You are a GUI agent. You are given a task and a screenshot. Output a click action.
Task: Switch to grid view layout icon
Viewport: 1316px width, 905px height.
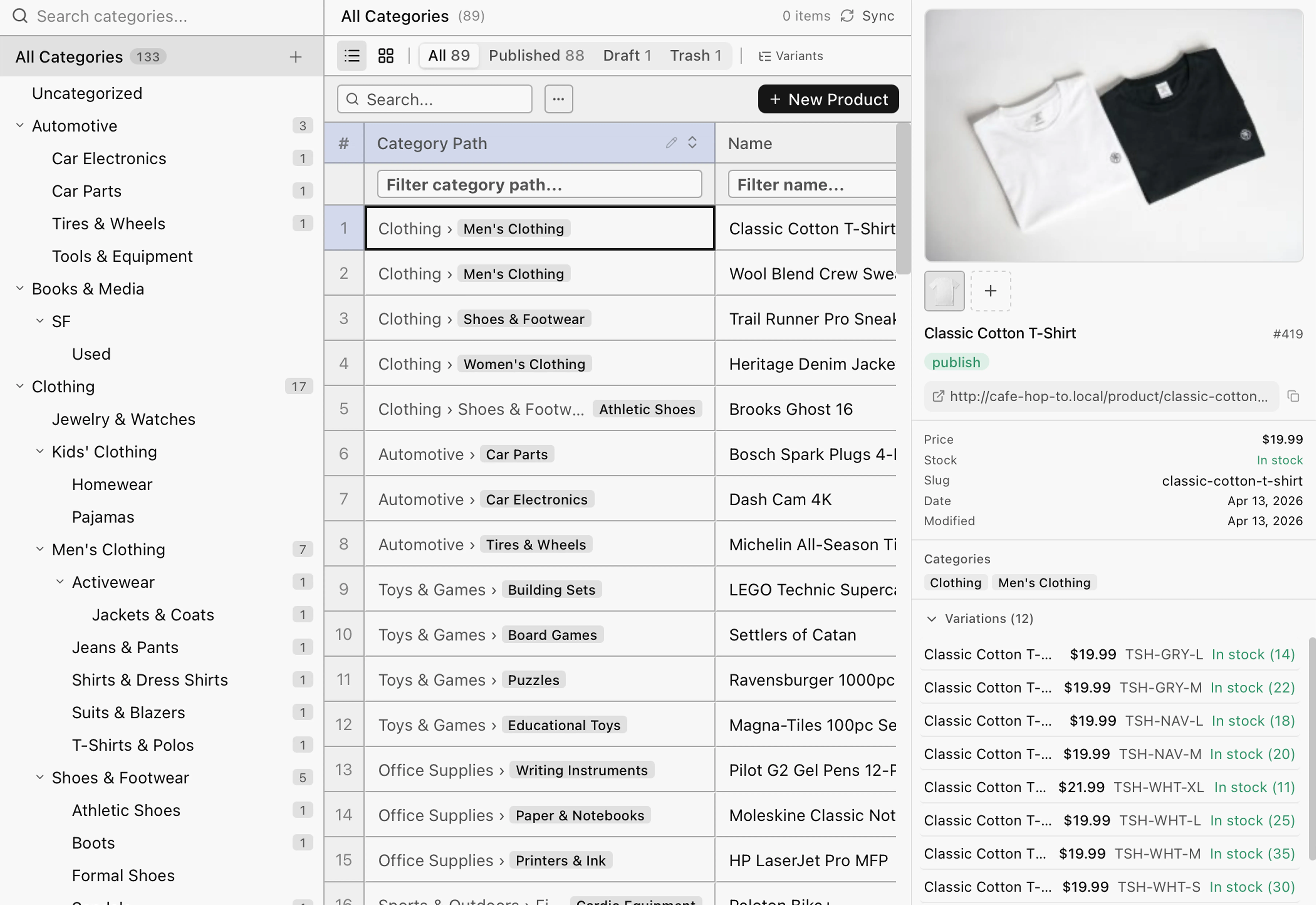click(x=386, y=55)
